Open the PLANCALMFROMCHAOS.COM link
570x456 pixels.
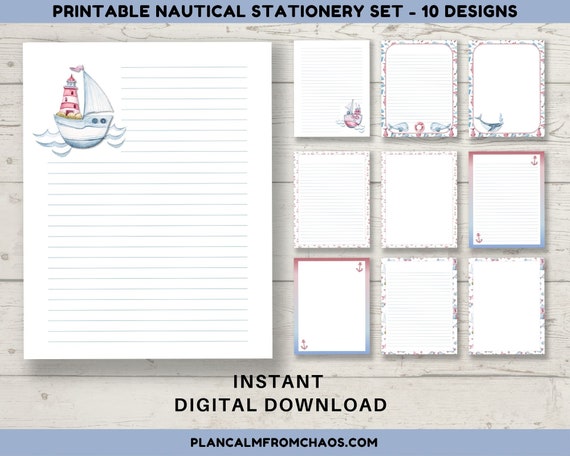[x=284, y=442]
